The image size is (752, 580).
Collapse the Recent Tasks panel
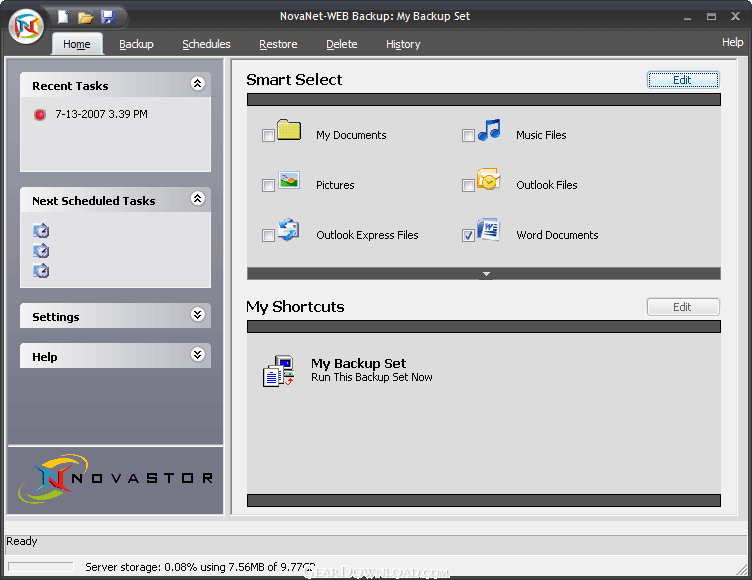coord(198,83)
